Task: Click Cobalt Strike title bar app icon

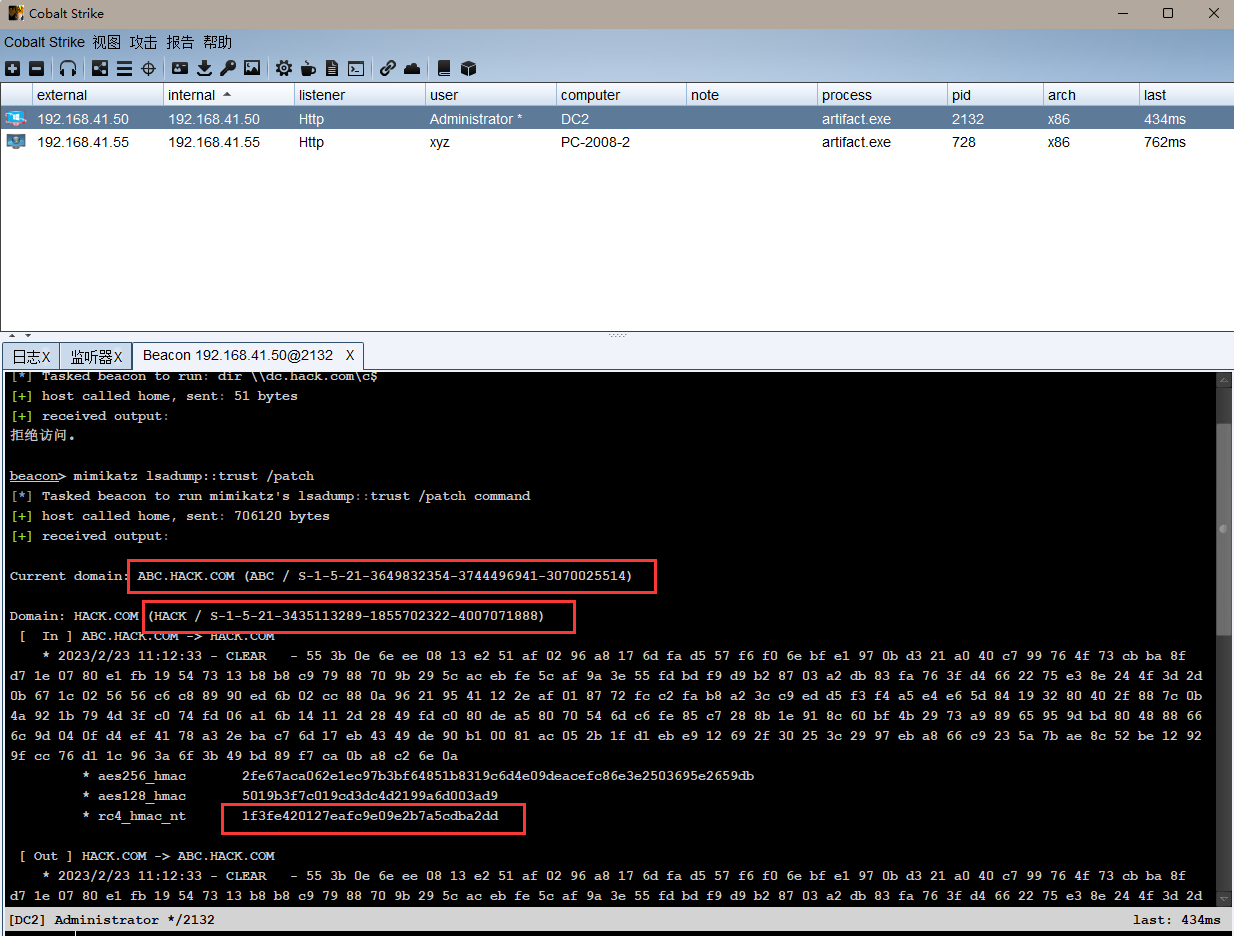Action: tap(16, 13)
